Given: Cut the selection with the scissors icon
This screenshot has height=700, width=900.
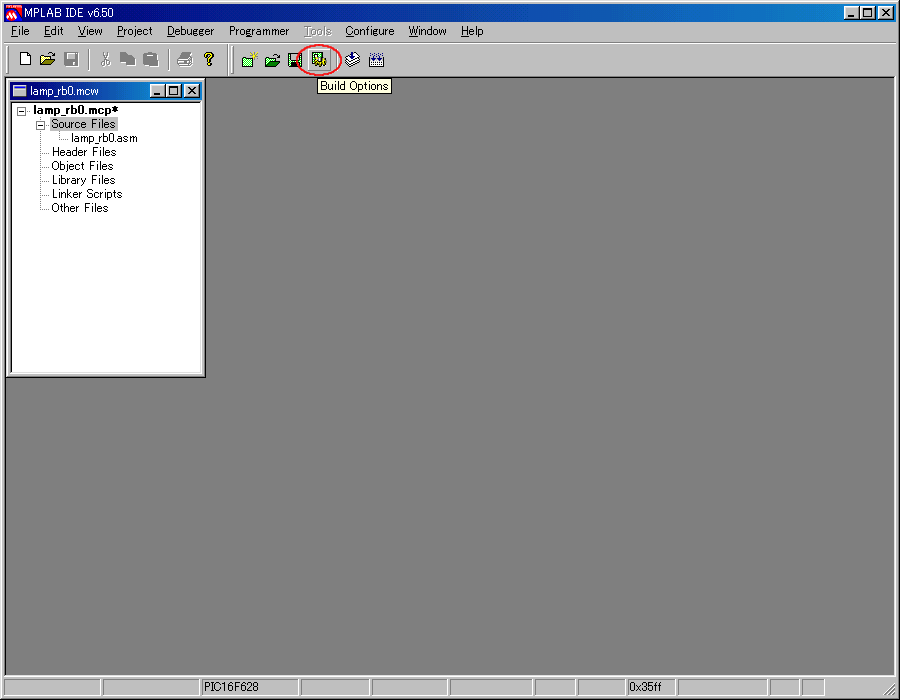Looking at the screenshot, I should click(x=106, y=59).
